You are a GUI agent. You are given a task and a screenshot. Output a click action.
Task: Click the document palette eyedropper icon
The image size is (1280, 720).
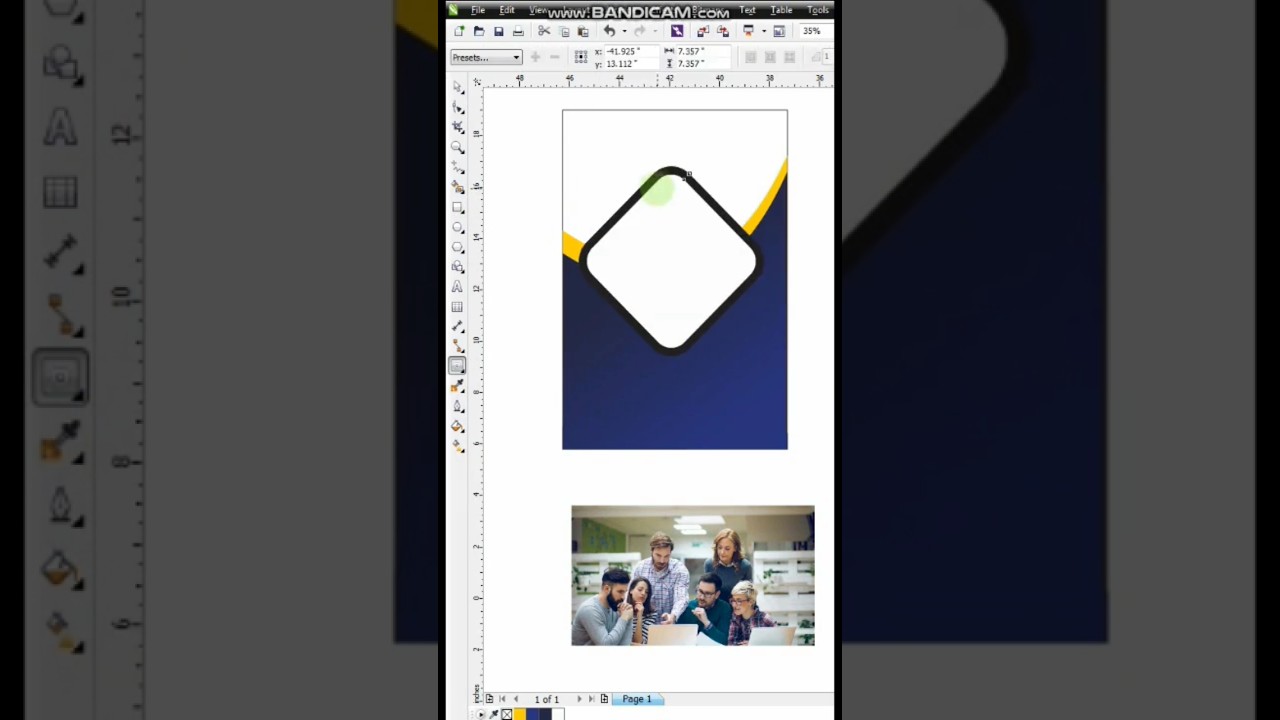click(x=494, y=714)
